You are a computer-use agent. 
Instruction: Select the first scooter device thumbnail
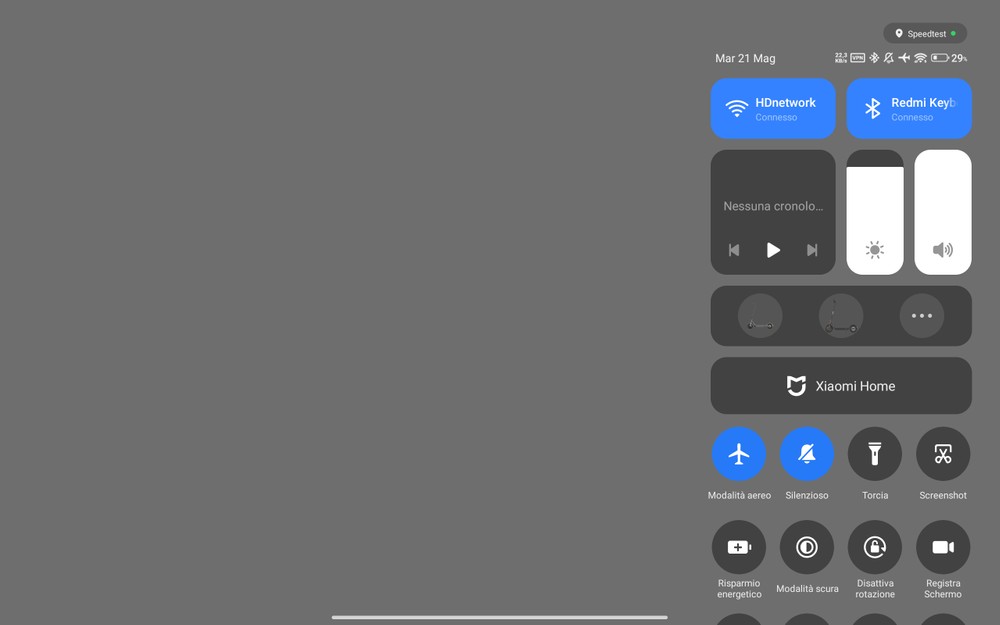[760, 316]
